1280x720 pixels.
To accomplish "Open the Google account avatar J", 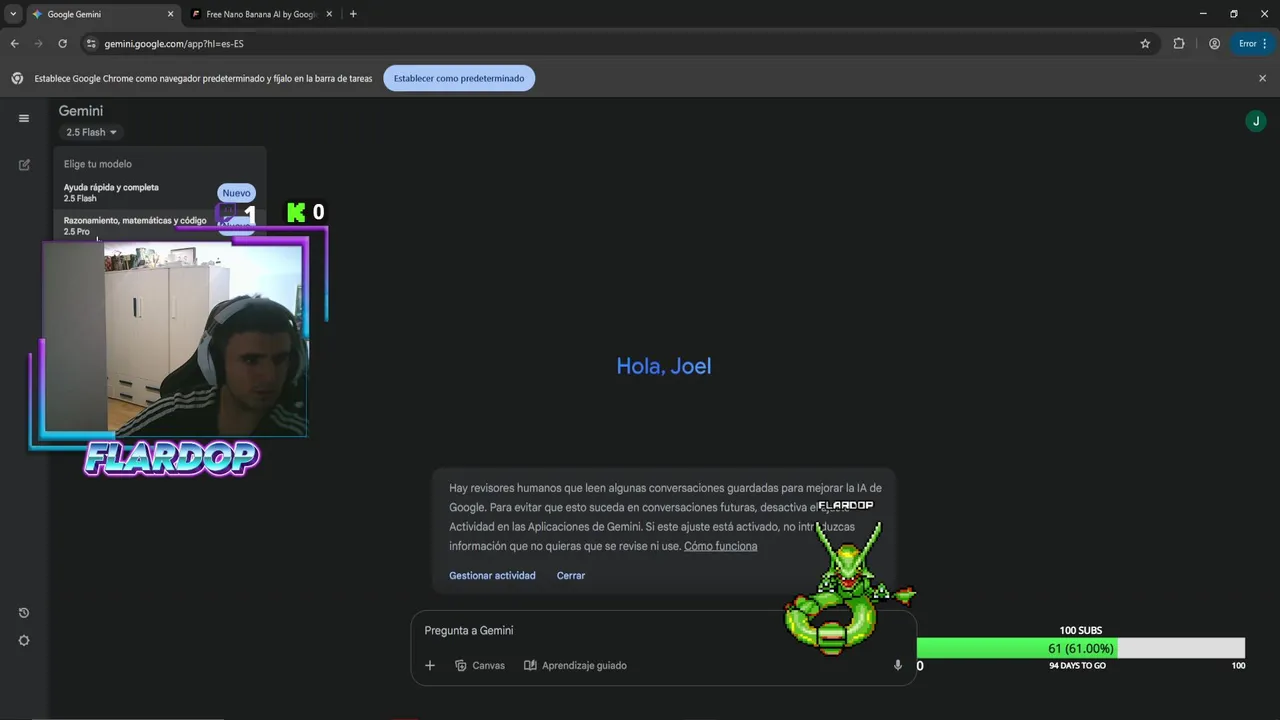I will [1255, 121].
